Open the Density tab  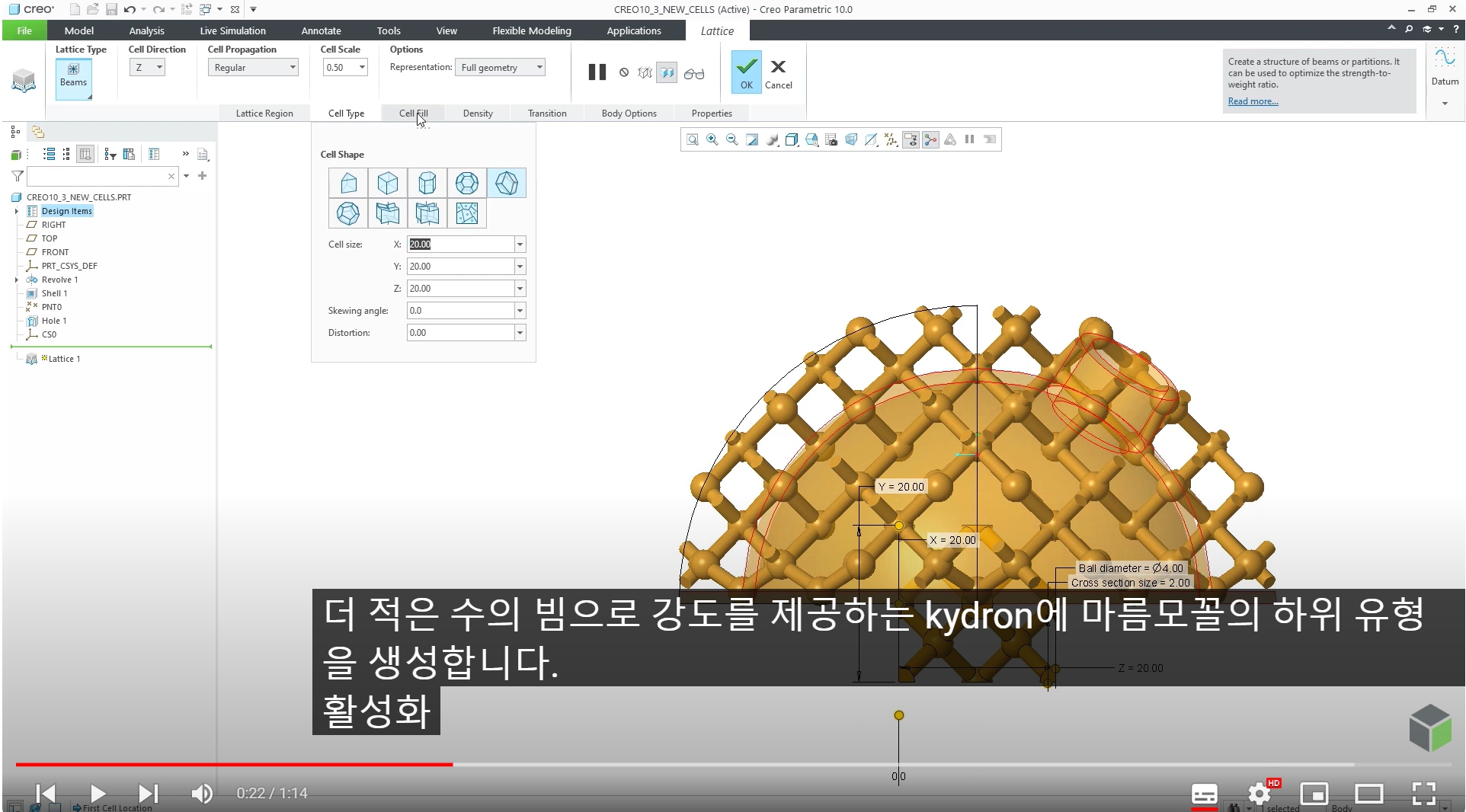coord(478,113)
